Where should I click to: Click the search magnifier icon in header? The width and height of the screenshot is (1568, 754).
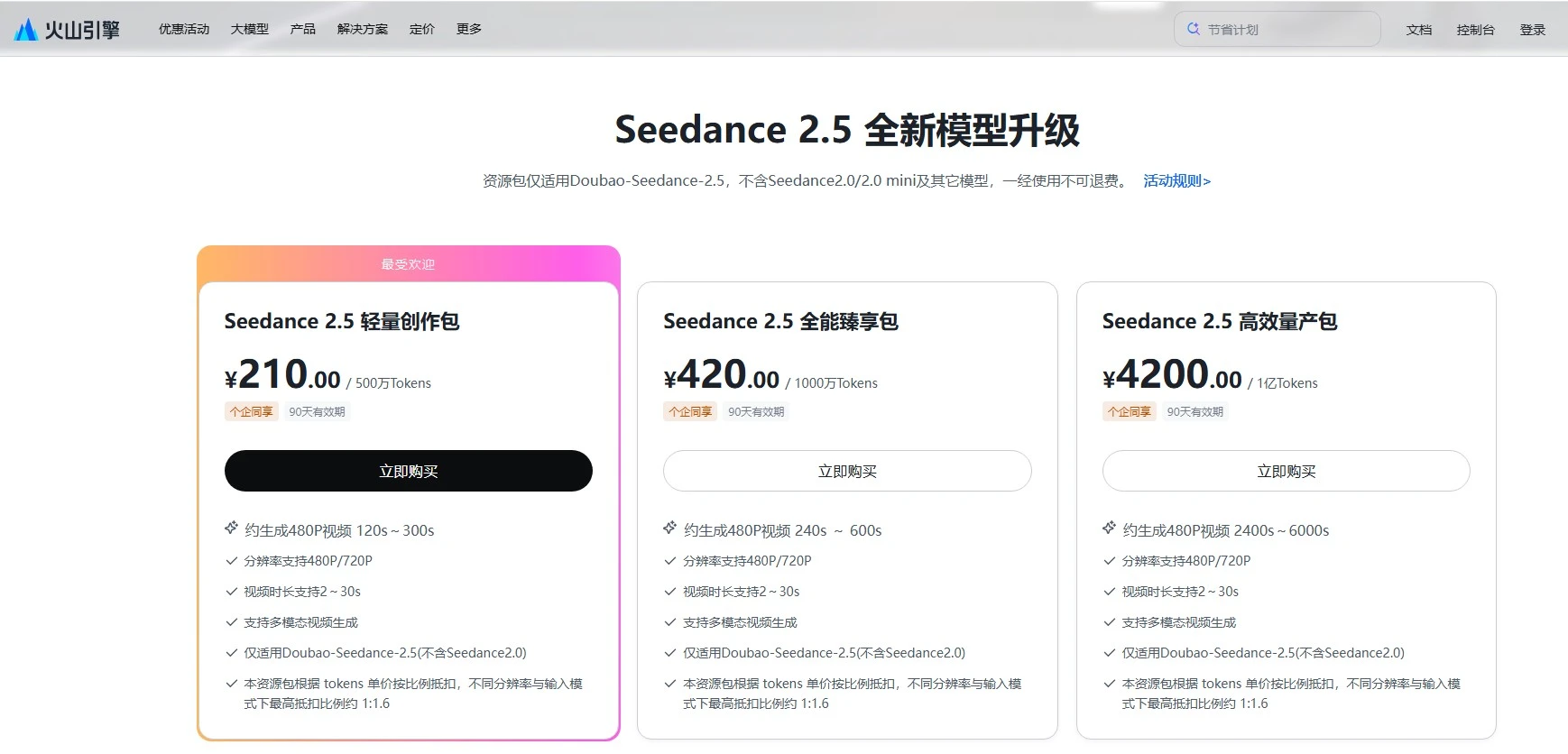[x=1193, y=29]
